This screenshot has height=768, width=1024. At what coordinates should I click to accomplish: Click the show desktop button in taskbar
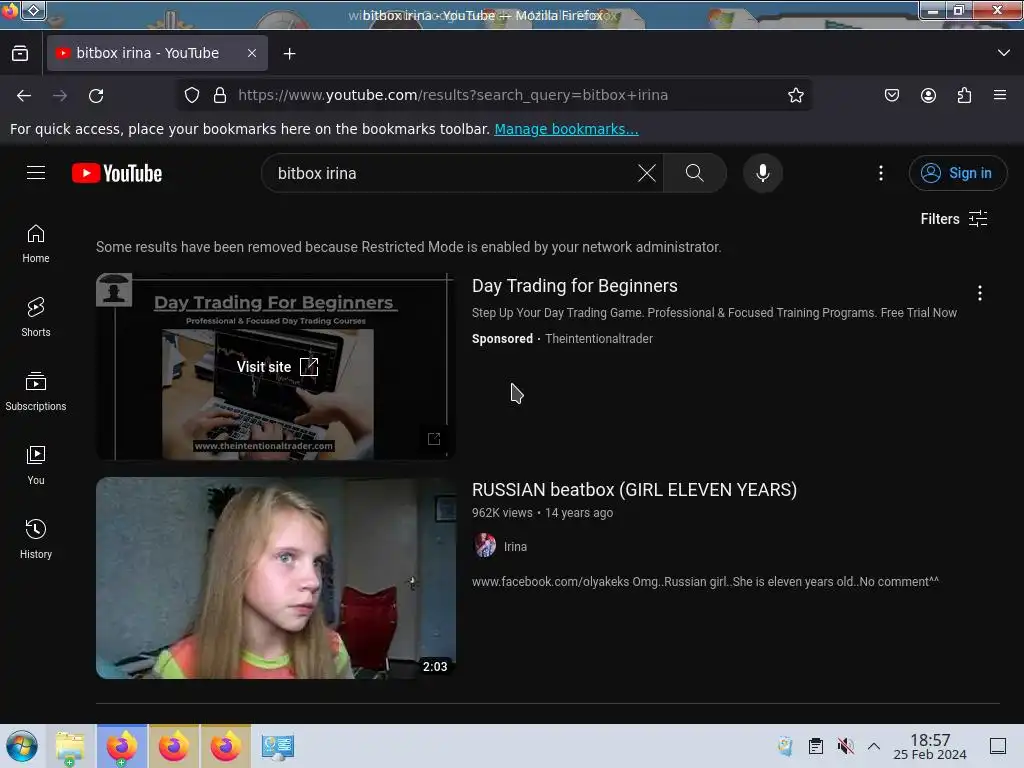click(x=998, y=746)
